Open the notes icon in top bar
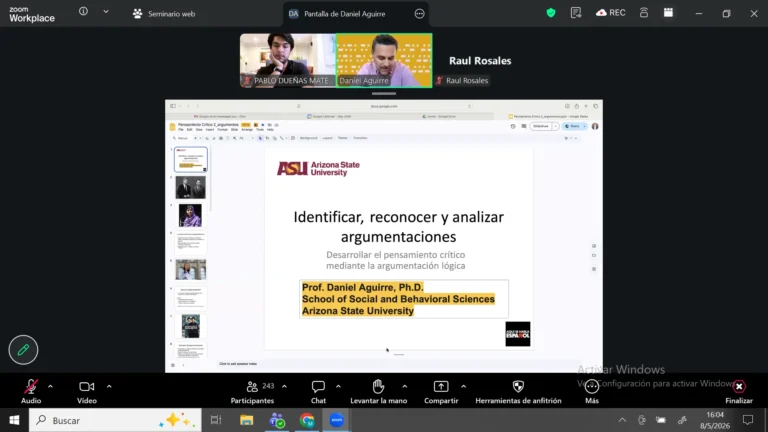768x432 pixels. [576, 13]
